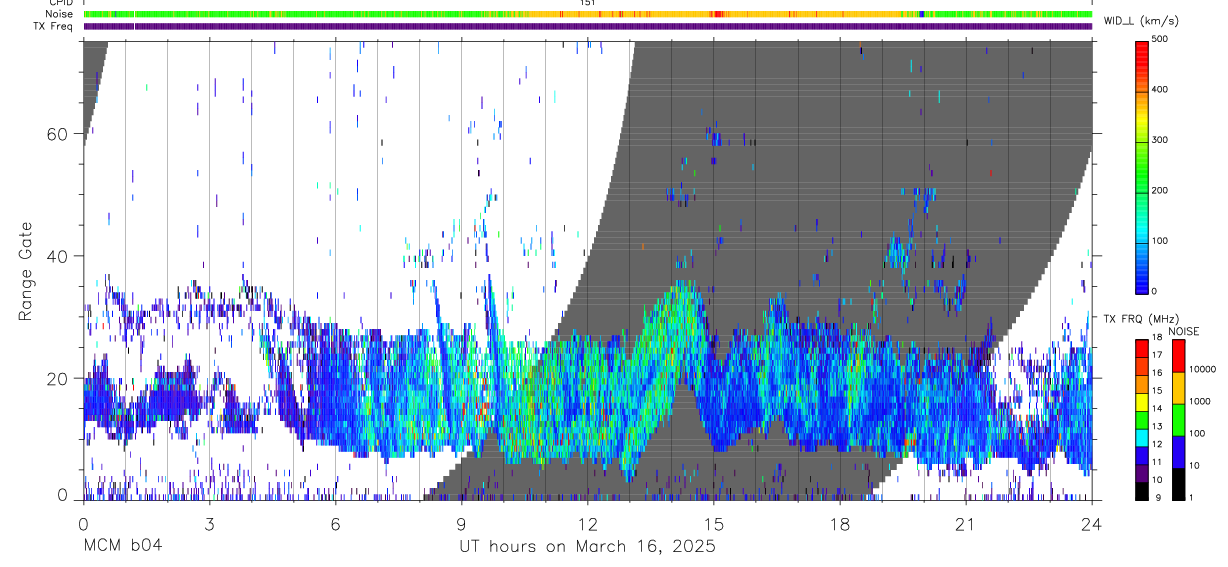This screenshot has width=1228, height=567.
Task: Click the '151' CPID value above the noise bar
Action: click(x=588, y=3)
